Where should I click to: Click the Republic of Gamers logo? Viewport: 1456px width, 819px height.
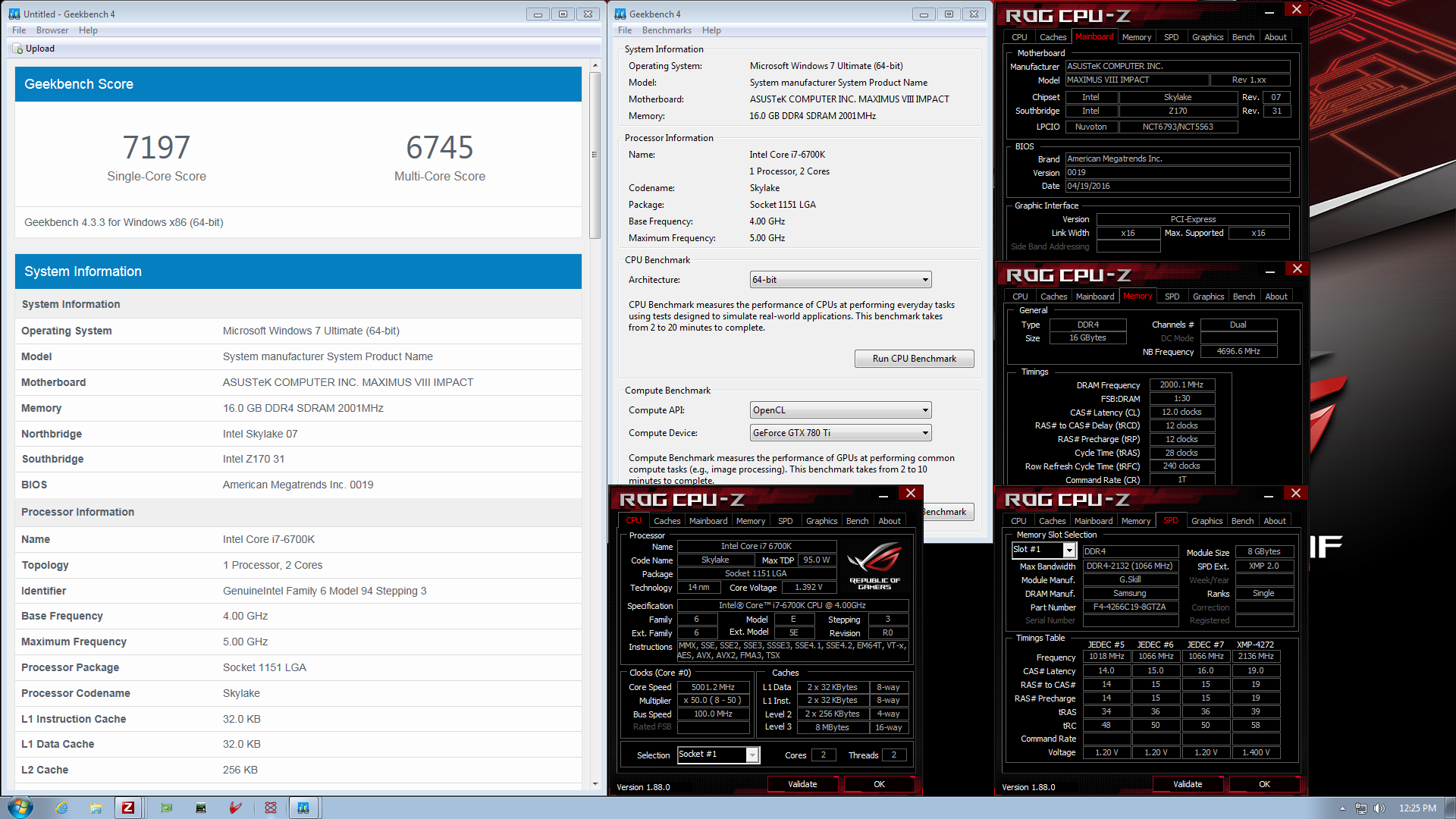874,566
